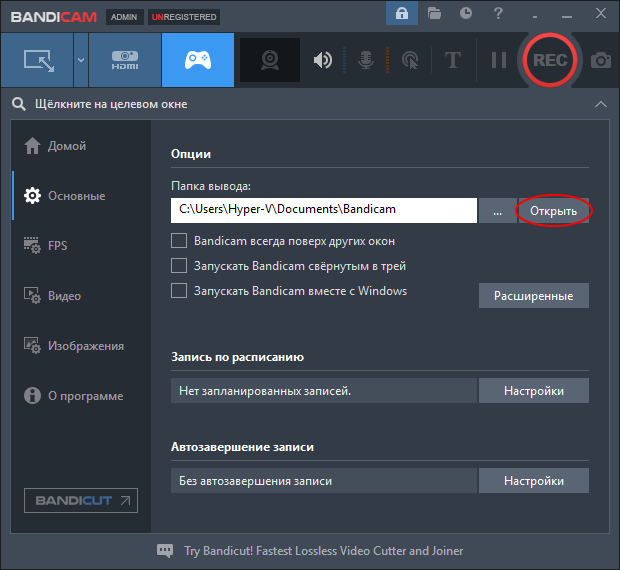Switch to HDMI device recording mode
The image size is (620, 570).
(124, 60)
